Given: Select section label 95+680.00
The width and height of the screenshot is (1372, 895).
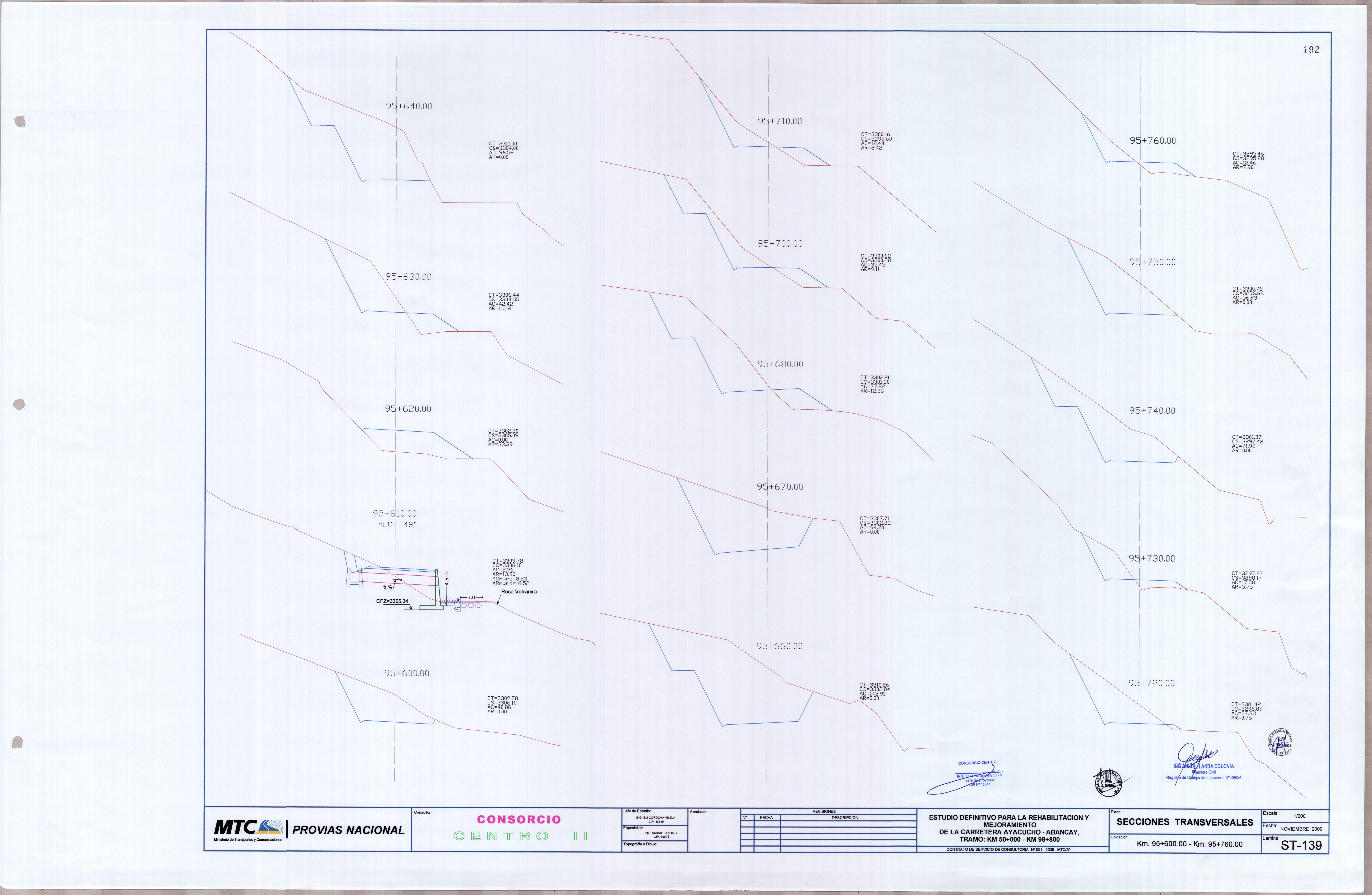Looking at the screenshot, I should click(x=780, y=364).
